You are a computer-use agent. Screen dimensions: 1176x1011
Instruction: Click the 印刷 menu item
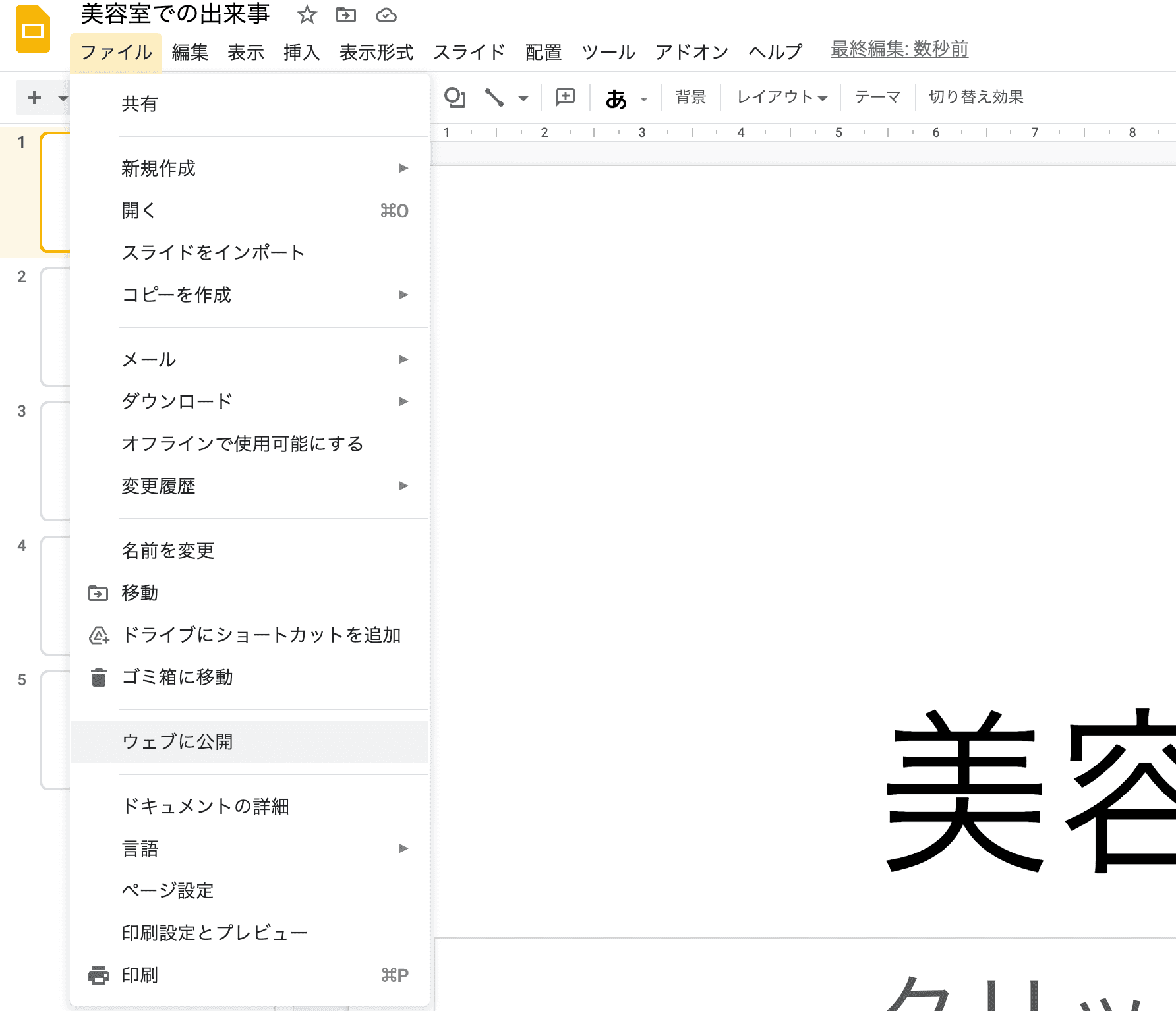140,975
